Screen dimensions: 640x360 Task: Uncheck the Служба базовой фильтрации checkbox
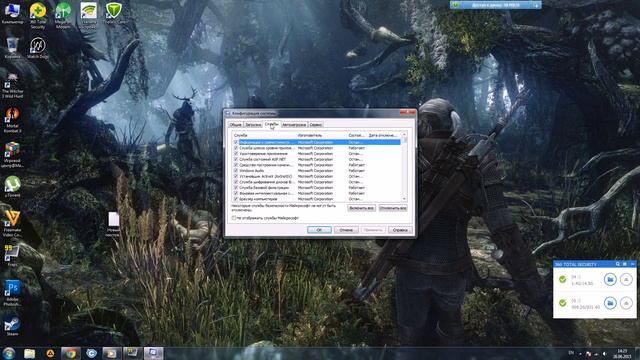click(x=236, y=188)
